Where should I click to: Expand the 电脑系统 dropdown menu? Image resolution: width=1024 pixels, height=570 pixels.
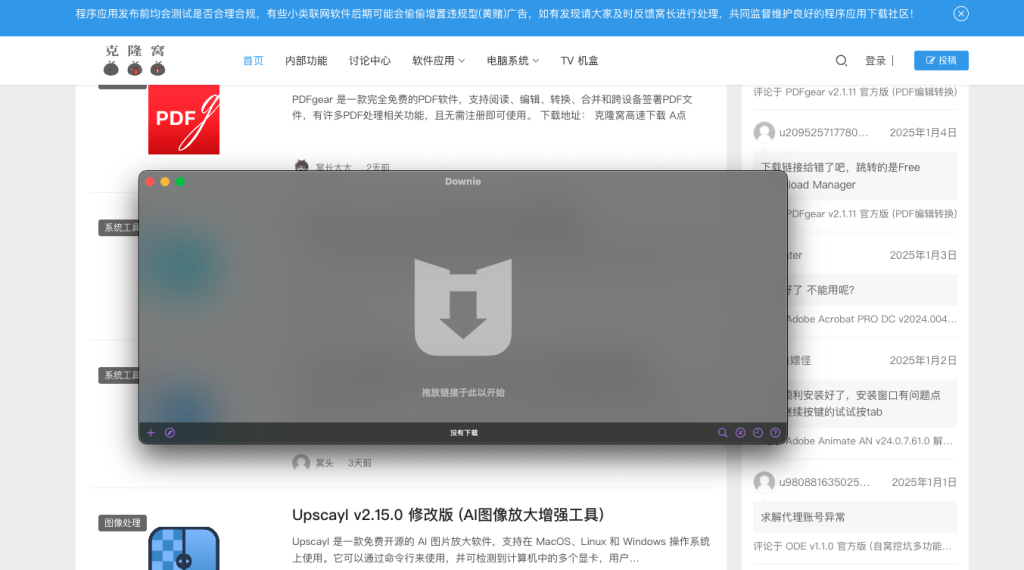point(513,61)
